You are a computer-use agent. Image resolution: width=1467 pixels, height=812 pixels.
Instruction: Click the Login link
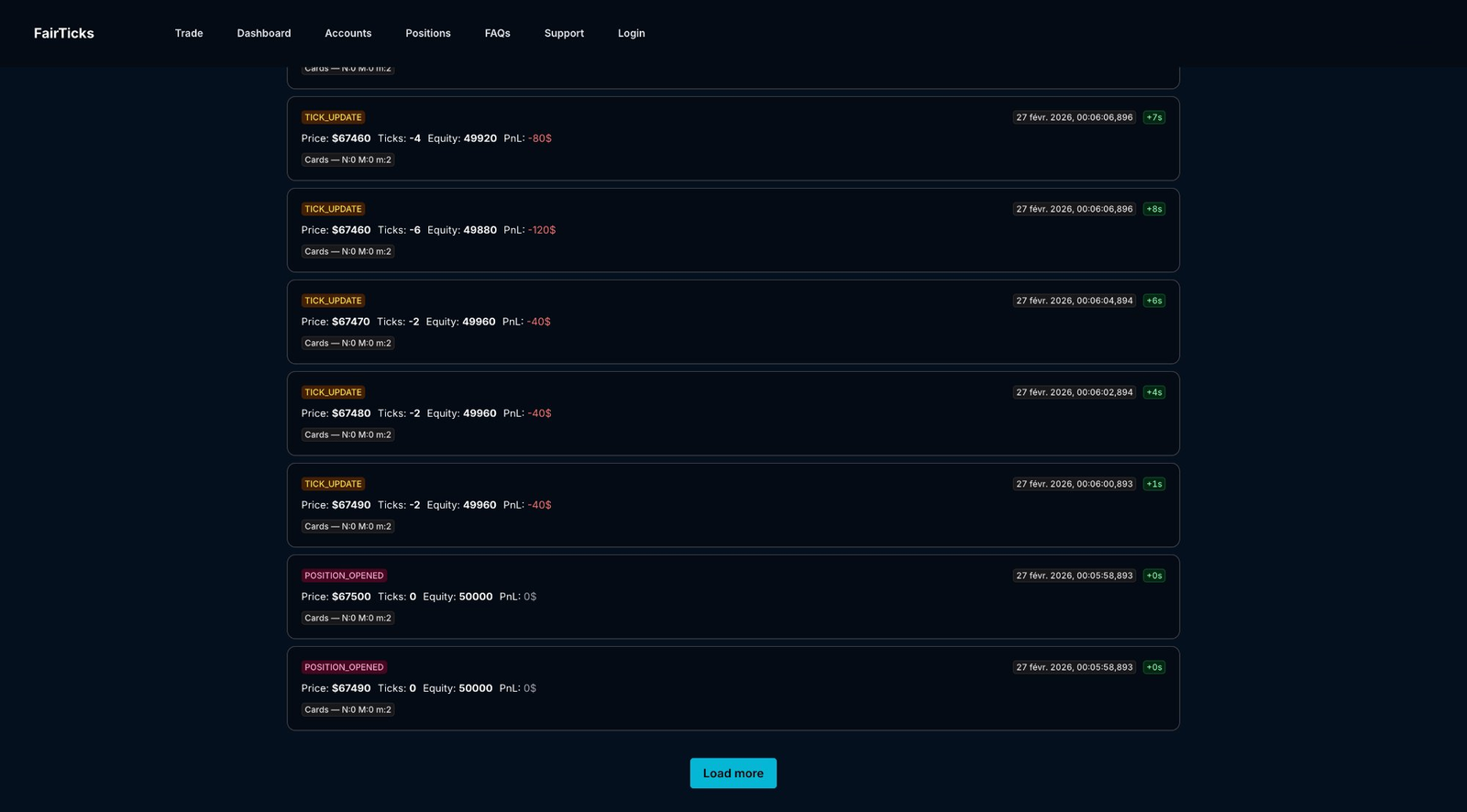[x=631, y=33]
